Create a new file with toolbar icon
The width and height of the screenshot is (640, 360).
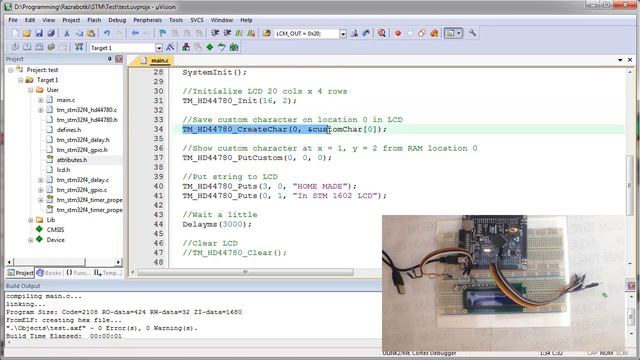[x=15, y=33]
